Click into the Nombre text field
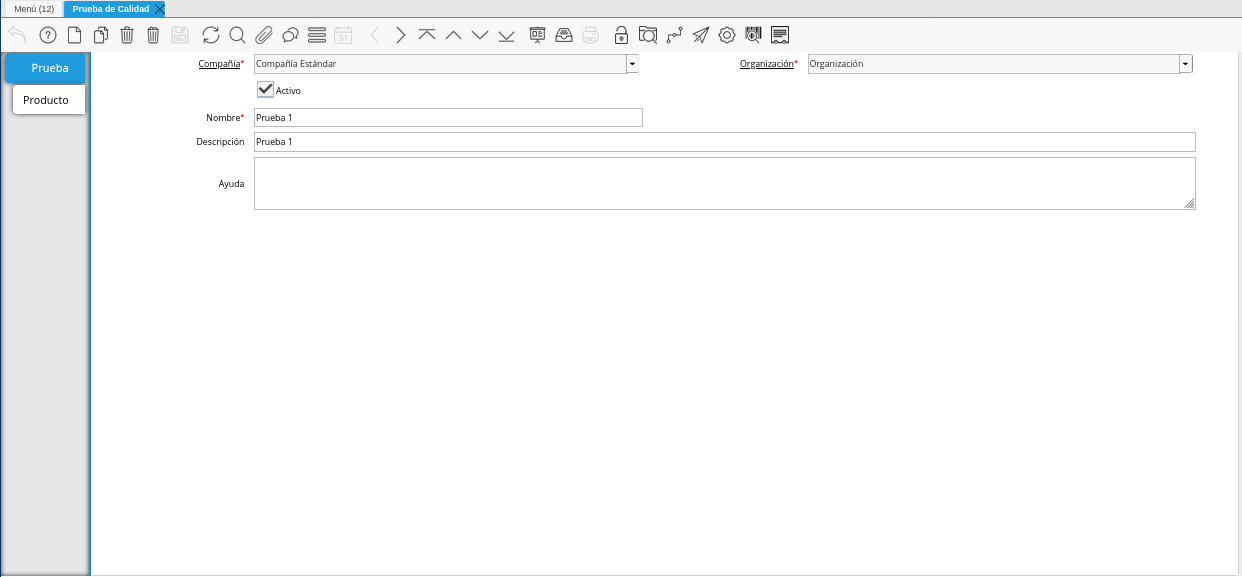This screenshot has width=1242, height=577. click(448, 117)
